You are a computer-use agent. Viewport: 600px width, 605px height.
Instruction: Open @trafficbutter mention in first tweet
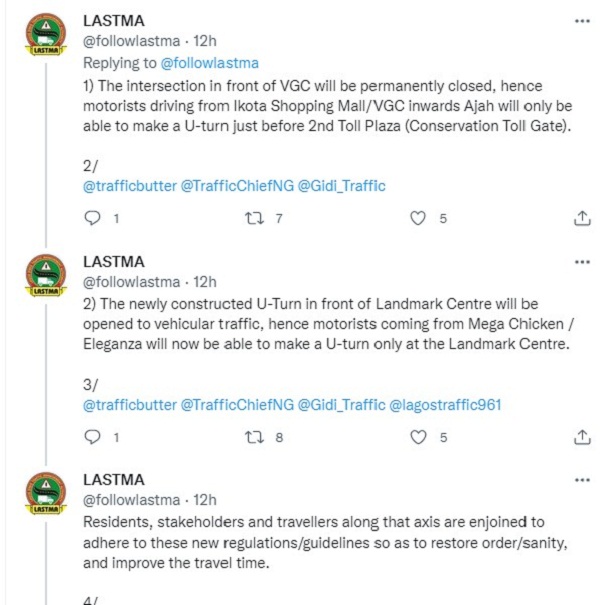pos(130,186)
